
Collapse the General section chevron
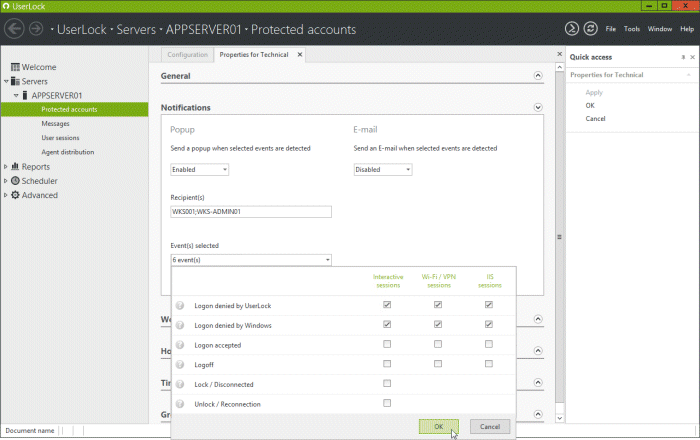(538, 75)
